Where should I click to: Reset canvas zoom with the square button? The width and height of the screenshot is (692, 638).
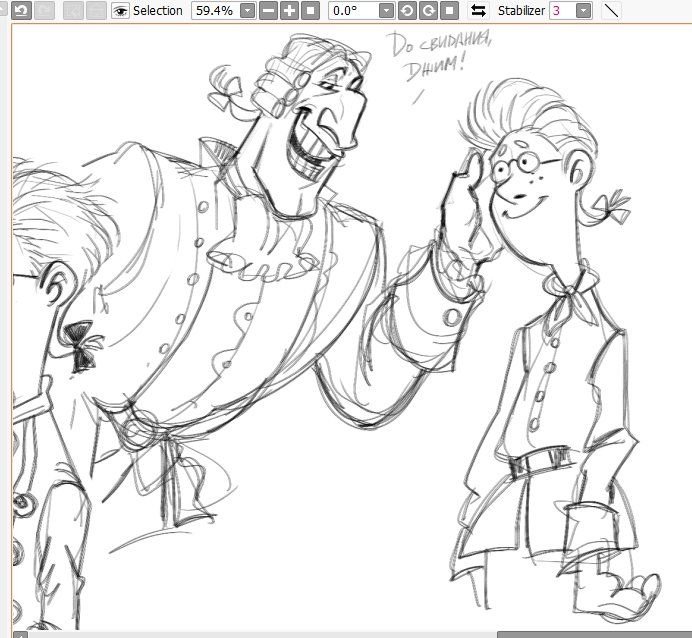tap(311, 10)
